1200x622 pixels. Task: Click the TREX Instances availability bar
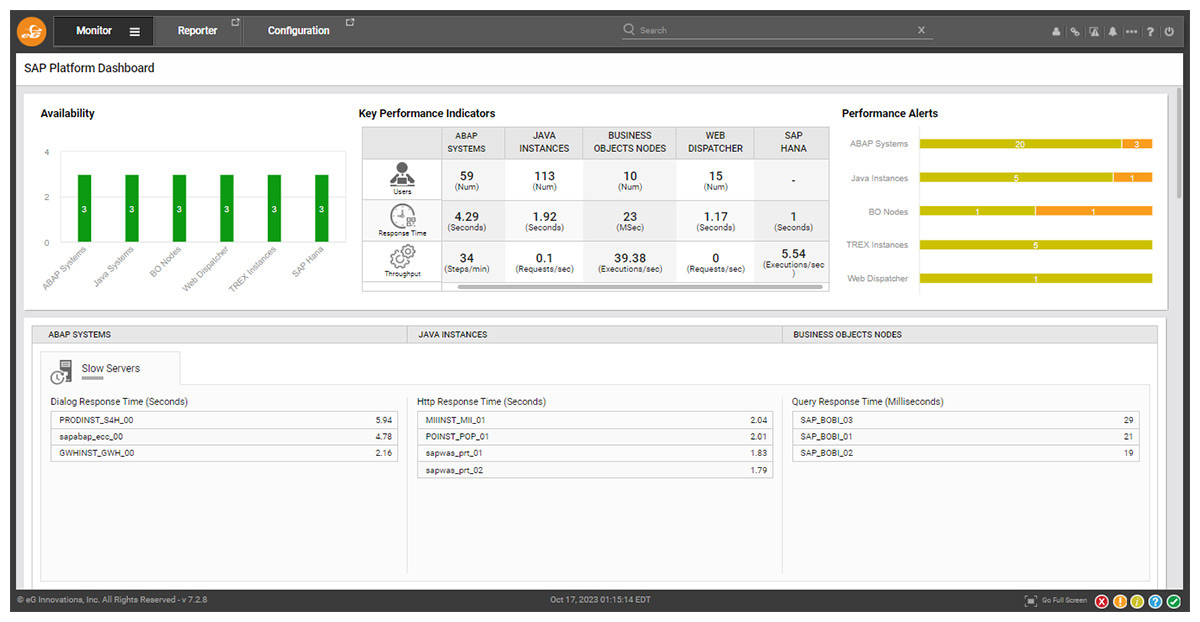(274, 208)
